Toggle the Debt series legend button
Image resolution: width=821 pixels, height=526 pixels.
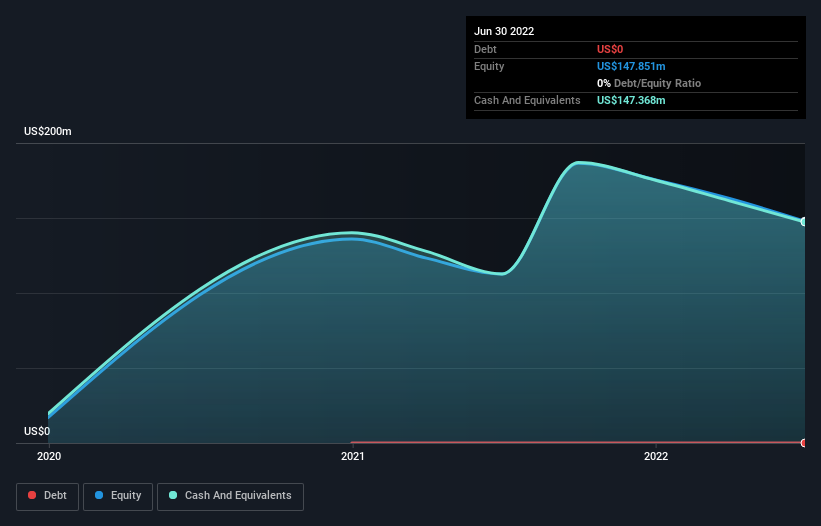(x=47, y=496)
